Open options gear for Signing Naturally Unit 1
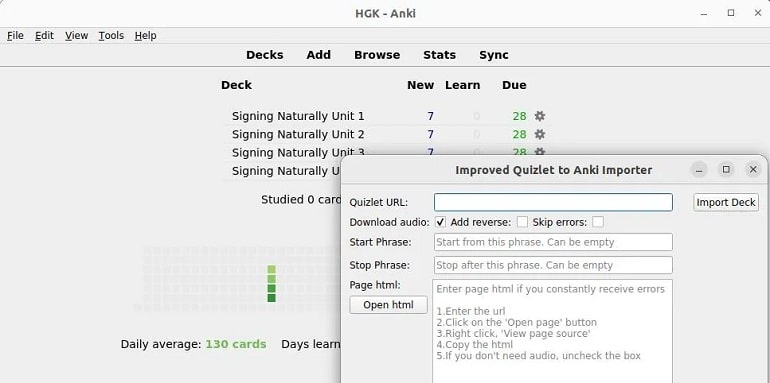This screenshot has width=770, height=383. click(x=540, y=116)
